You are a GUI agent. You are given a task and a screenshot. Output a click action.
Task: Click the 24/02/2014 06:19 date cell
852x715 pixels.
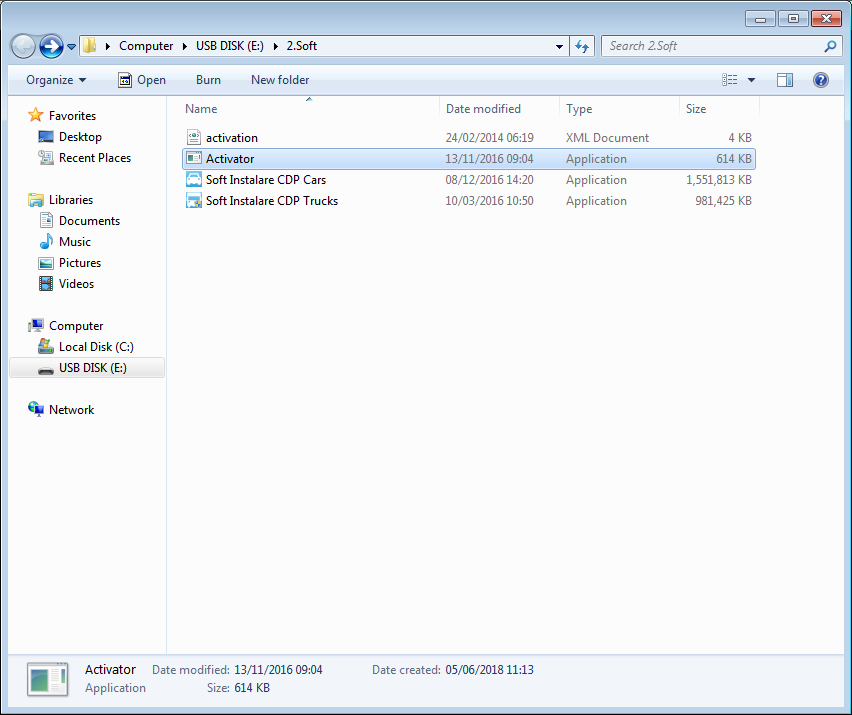pyautogui.click(x=489, y=137)
